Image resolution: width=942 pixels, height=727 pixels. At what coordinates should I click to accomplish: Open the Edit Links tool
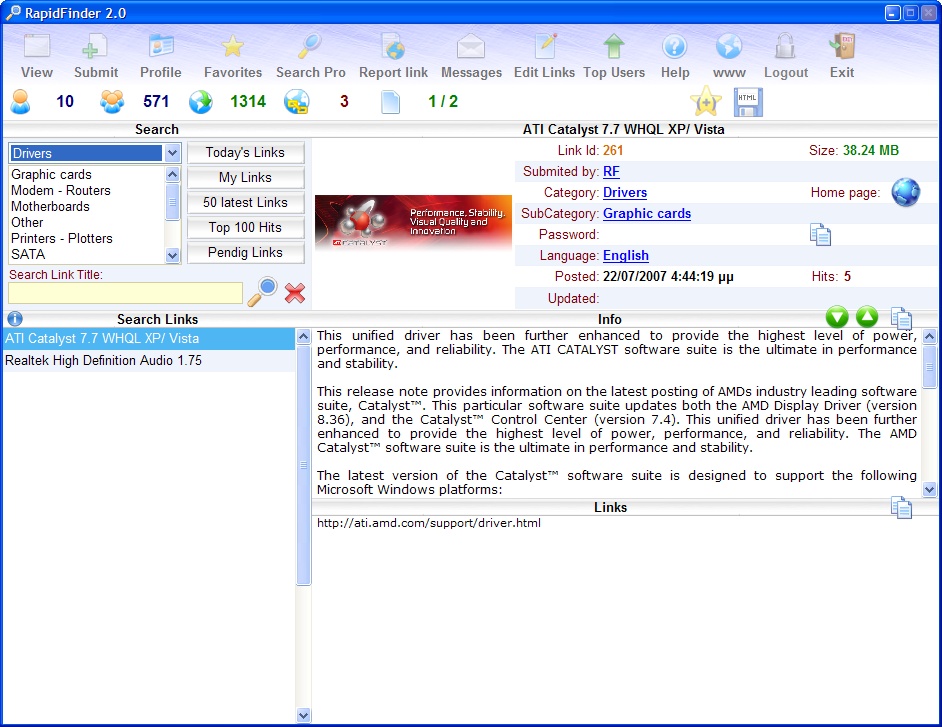coord(544,56)
